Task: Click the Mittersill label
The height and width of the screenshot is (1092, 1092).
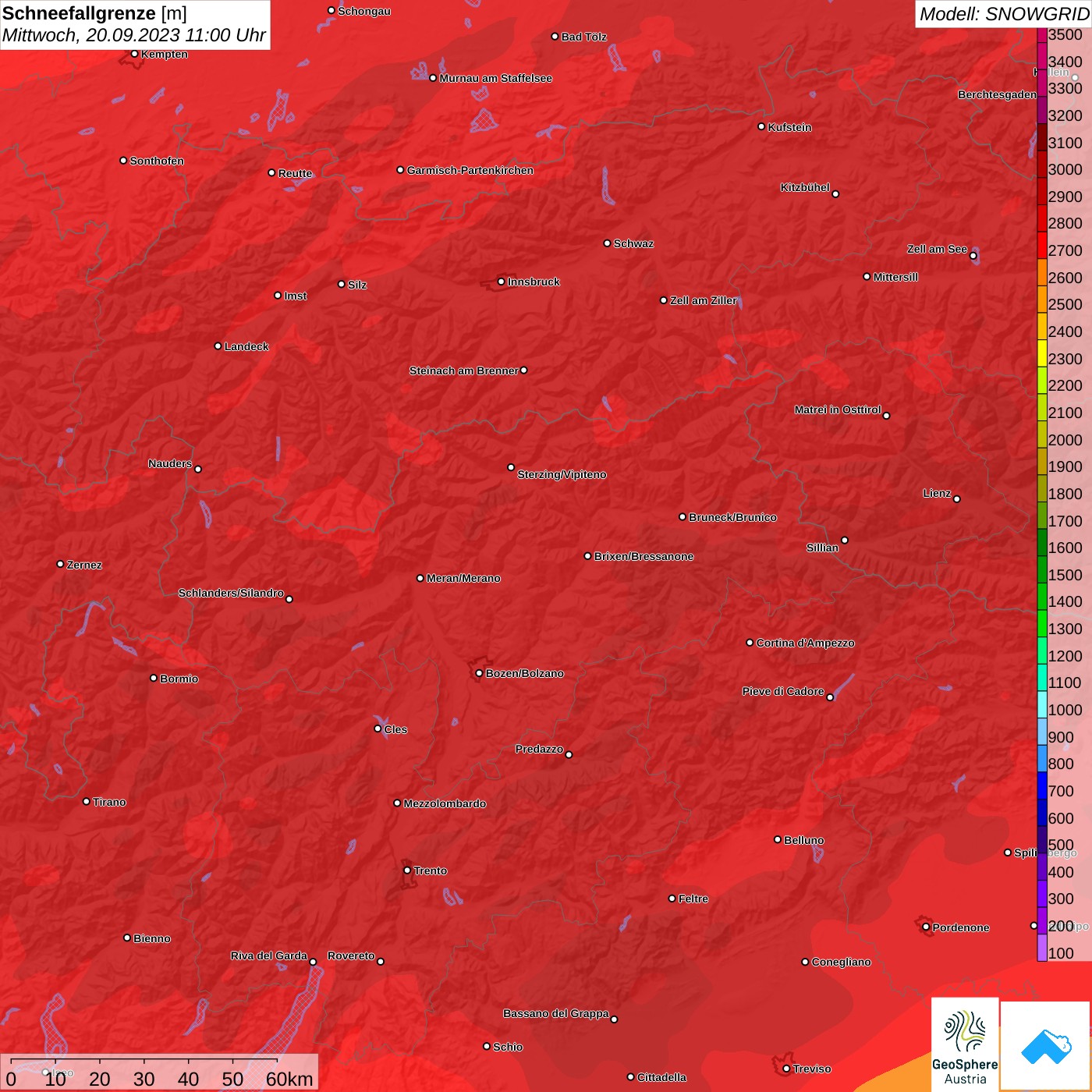Action: click(895, 277)
